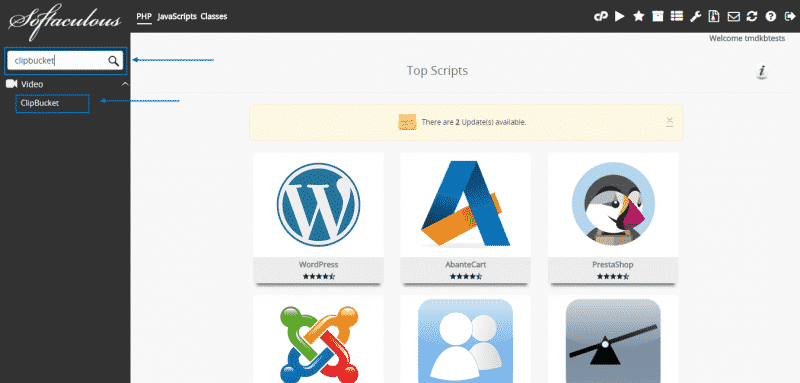Switch to the PHP tab

tap(144, 16)
